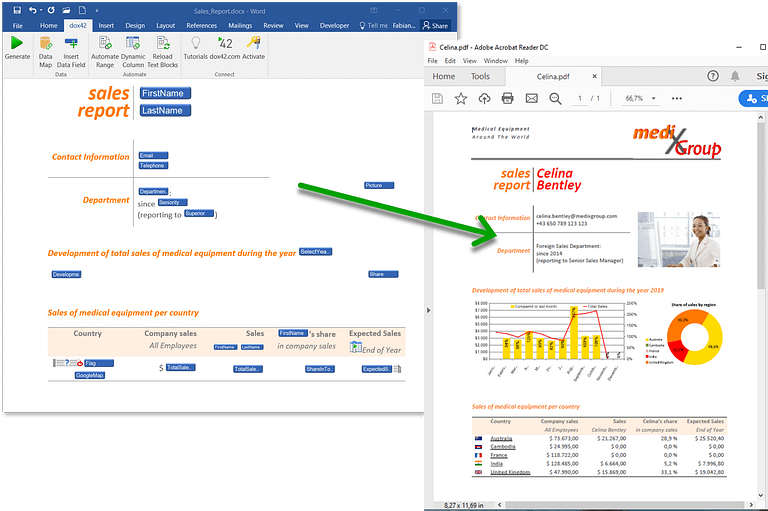768x511 pixels.
Task: Click the Share button in Word
Action: point(435,25)
